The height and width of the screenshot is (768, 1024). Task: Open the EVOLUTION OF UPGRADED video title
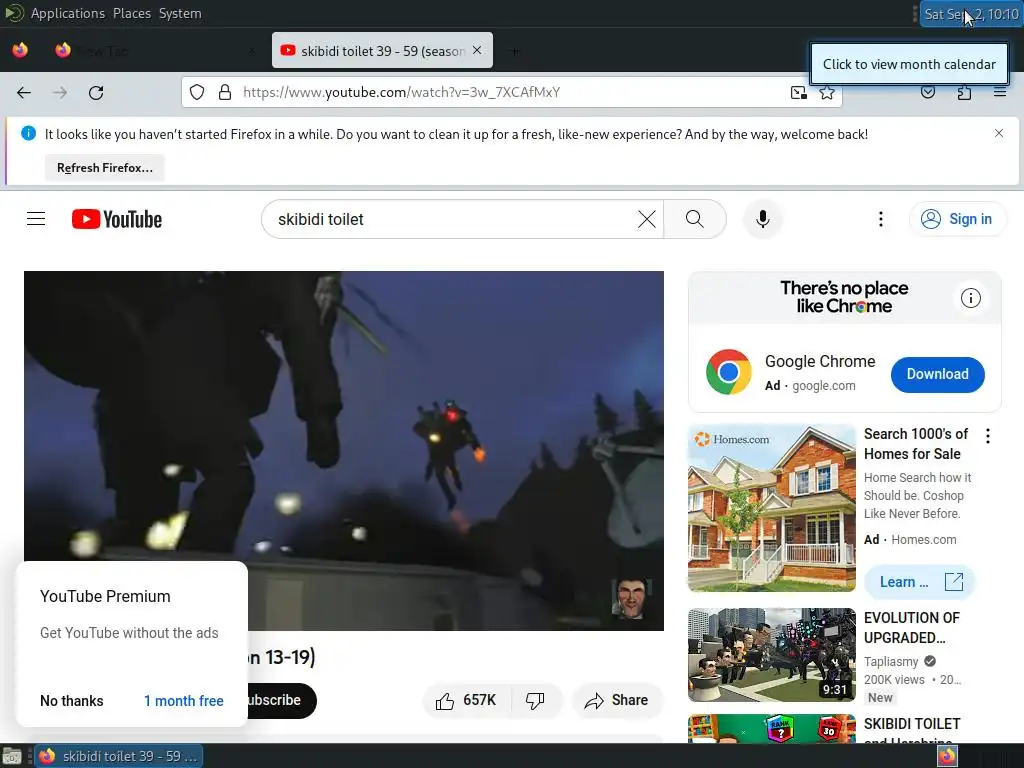point(912,628)
